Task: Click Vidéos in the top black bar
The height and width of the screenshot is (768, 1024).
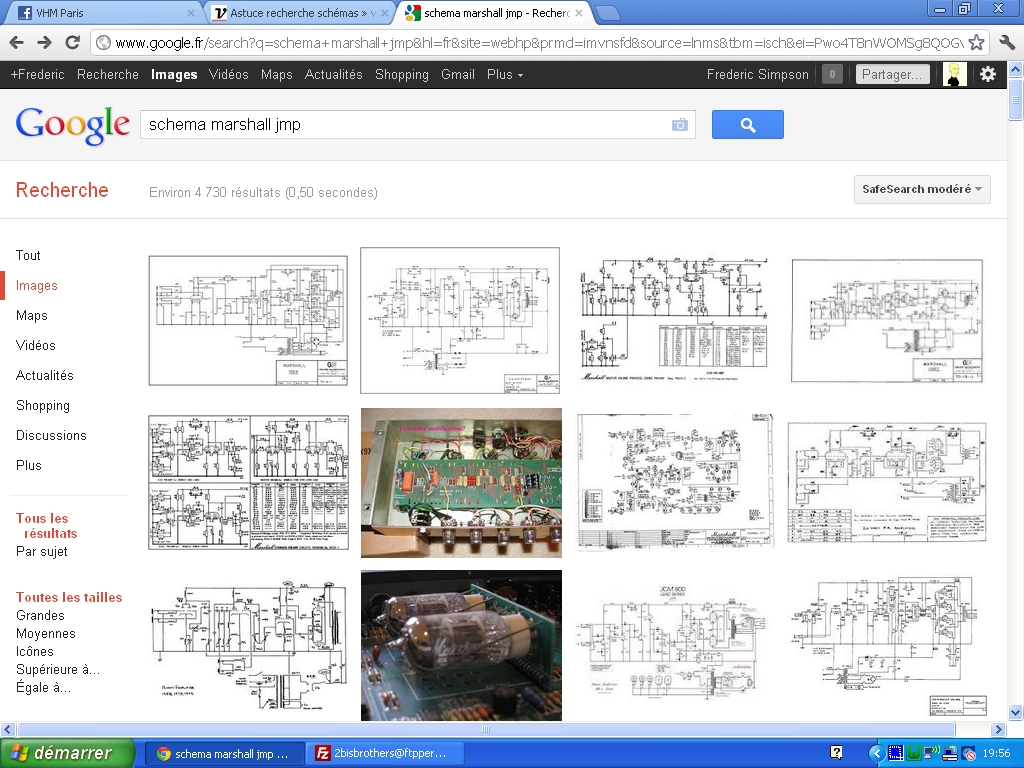Action: pyautogui.click(x=229, y=74)
